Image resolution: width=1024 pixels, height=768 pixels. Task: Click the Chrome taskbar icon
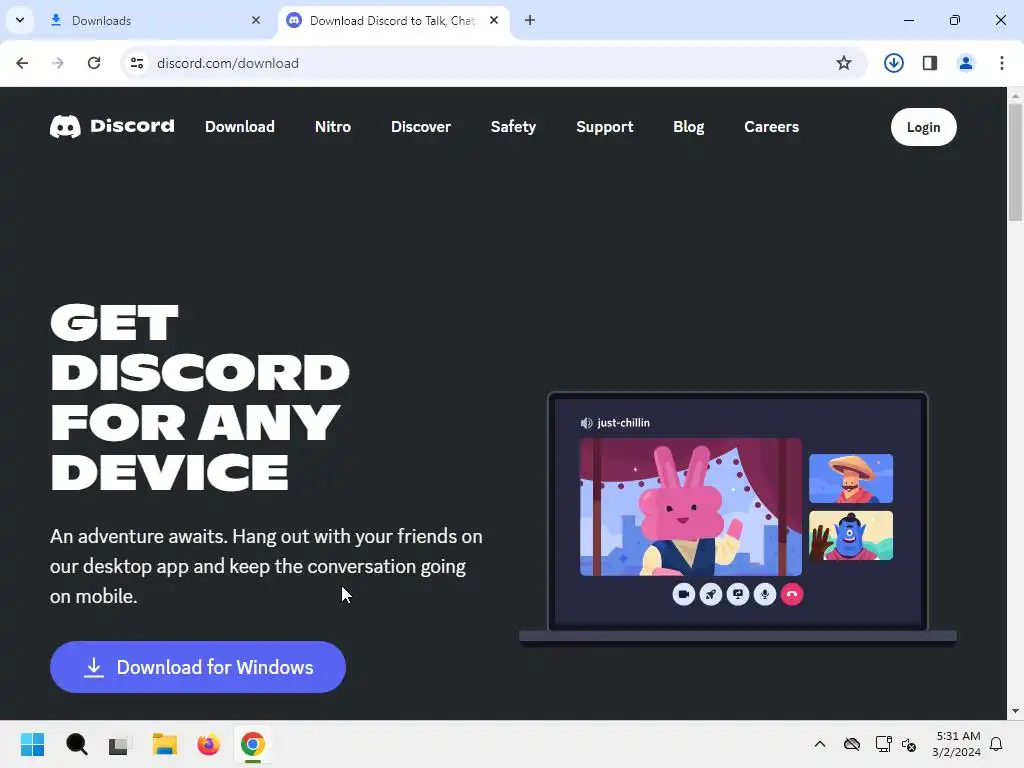[x=253, y=744]
